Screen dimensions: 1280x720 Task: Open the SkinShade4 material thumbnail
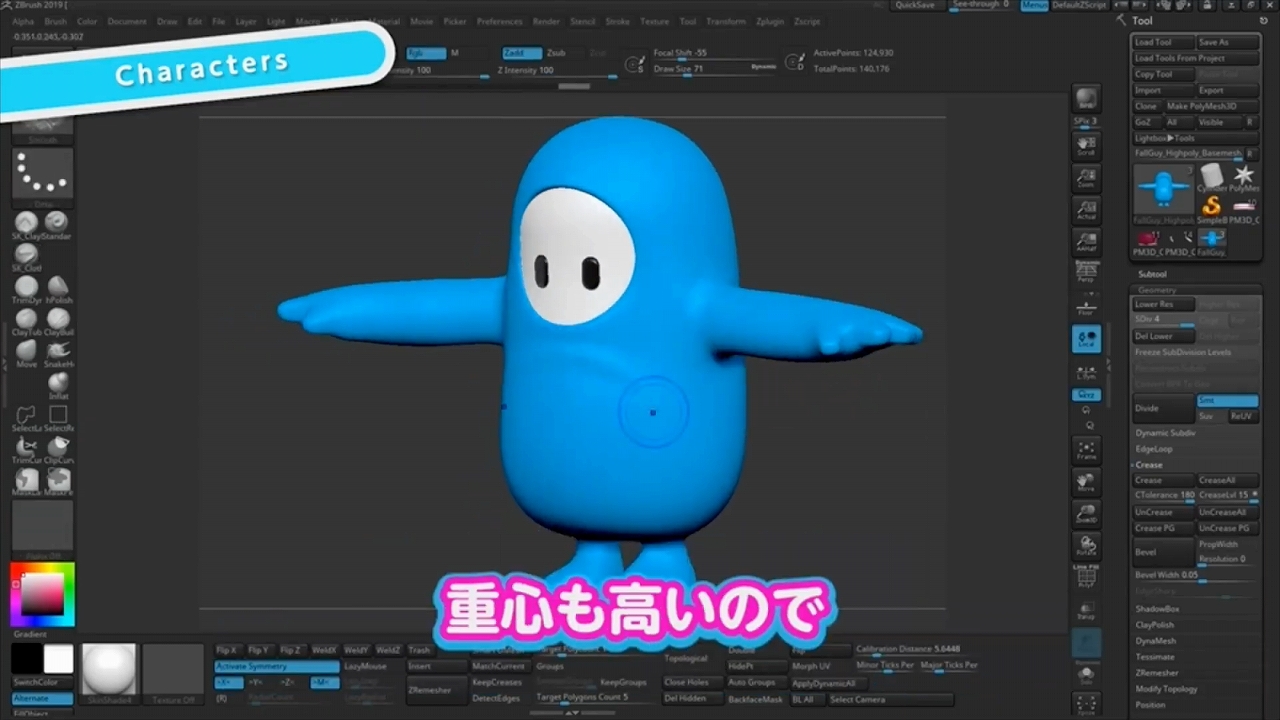[108, 672]
